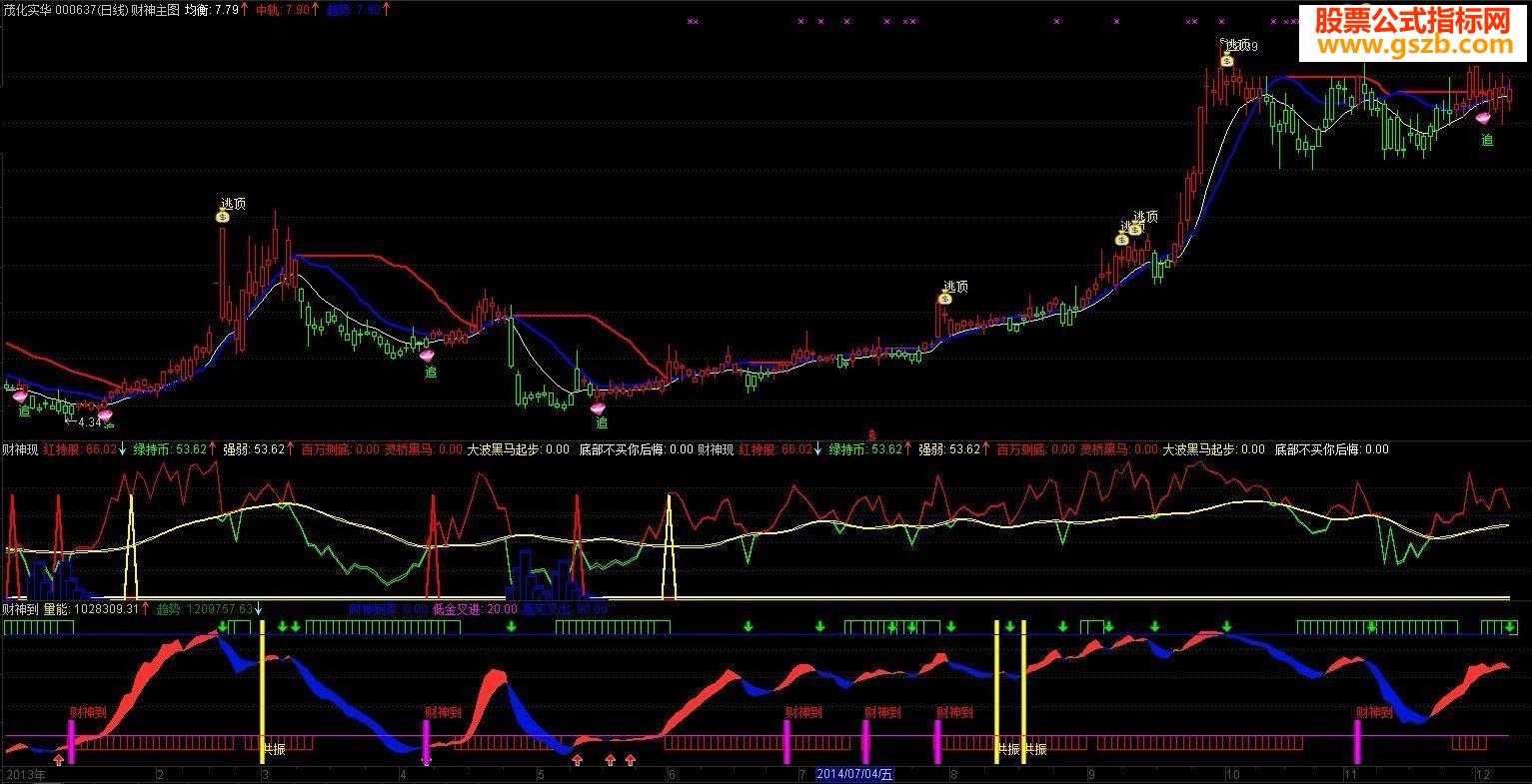This screenshot has width=1532, height=784.
Task: Click the first yellow spike in the 财神现 panel
Action: tap(129, 546)
